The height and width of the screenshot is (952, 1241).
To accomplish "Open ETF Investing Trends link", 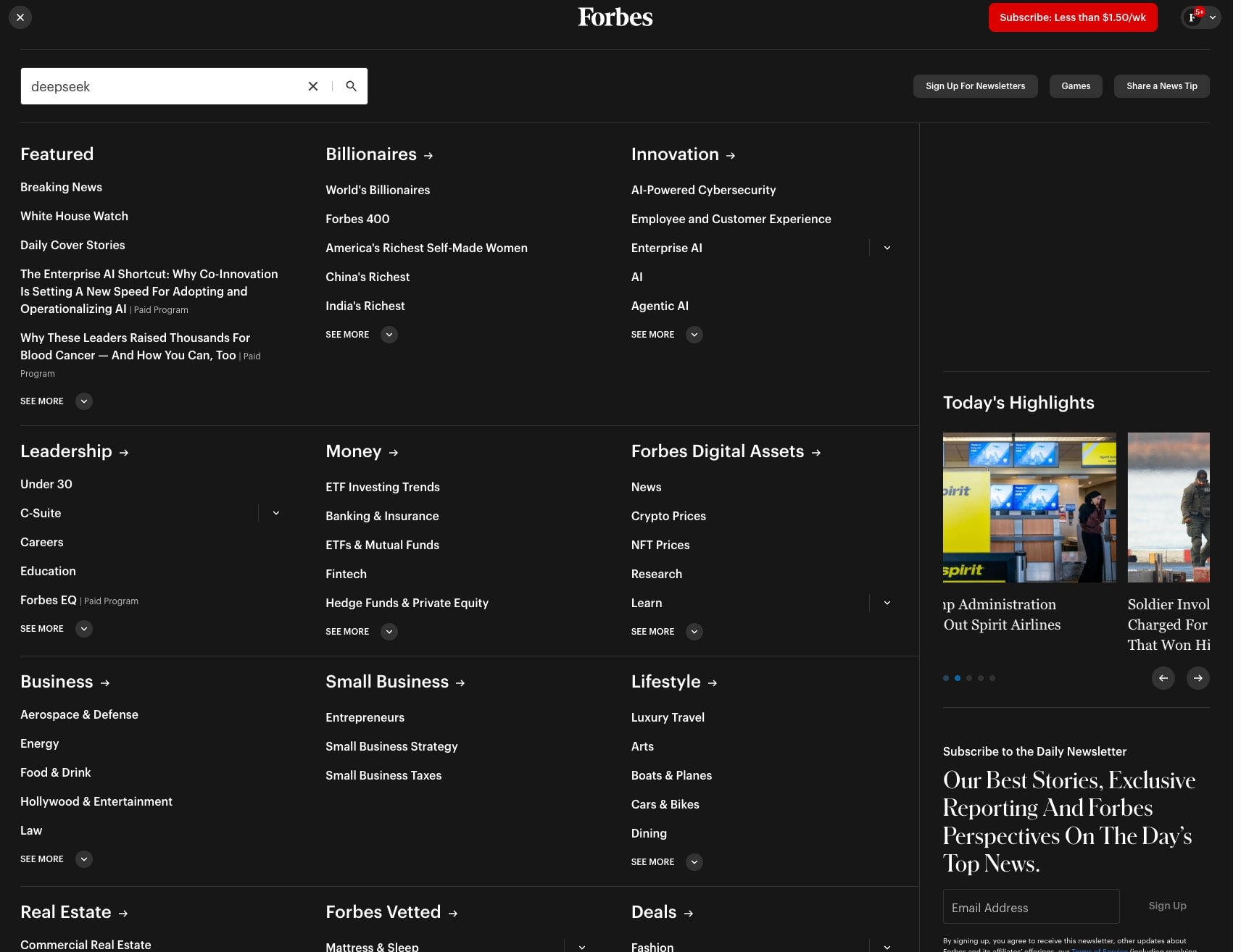I will click(383, 487).
